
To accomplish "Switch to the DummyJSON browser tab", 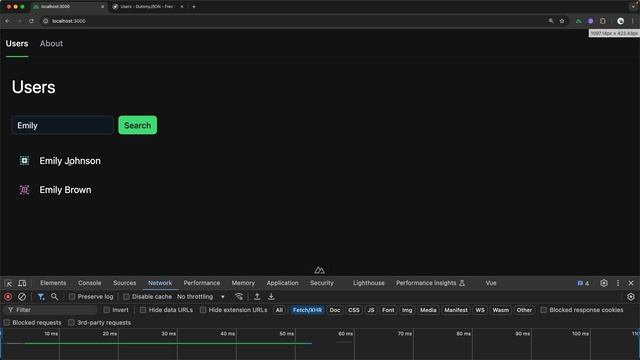I will pos(147,7).
